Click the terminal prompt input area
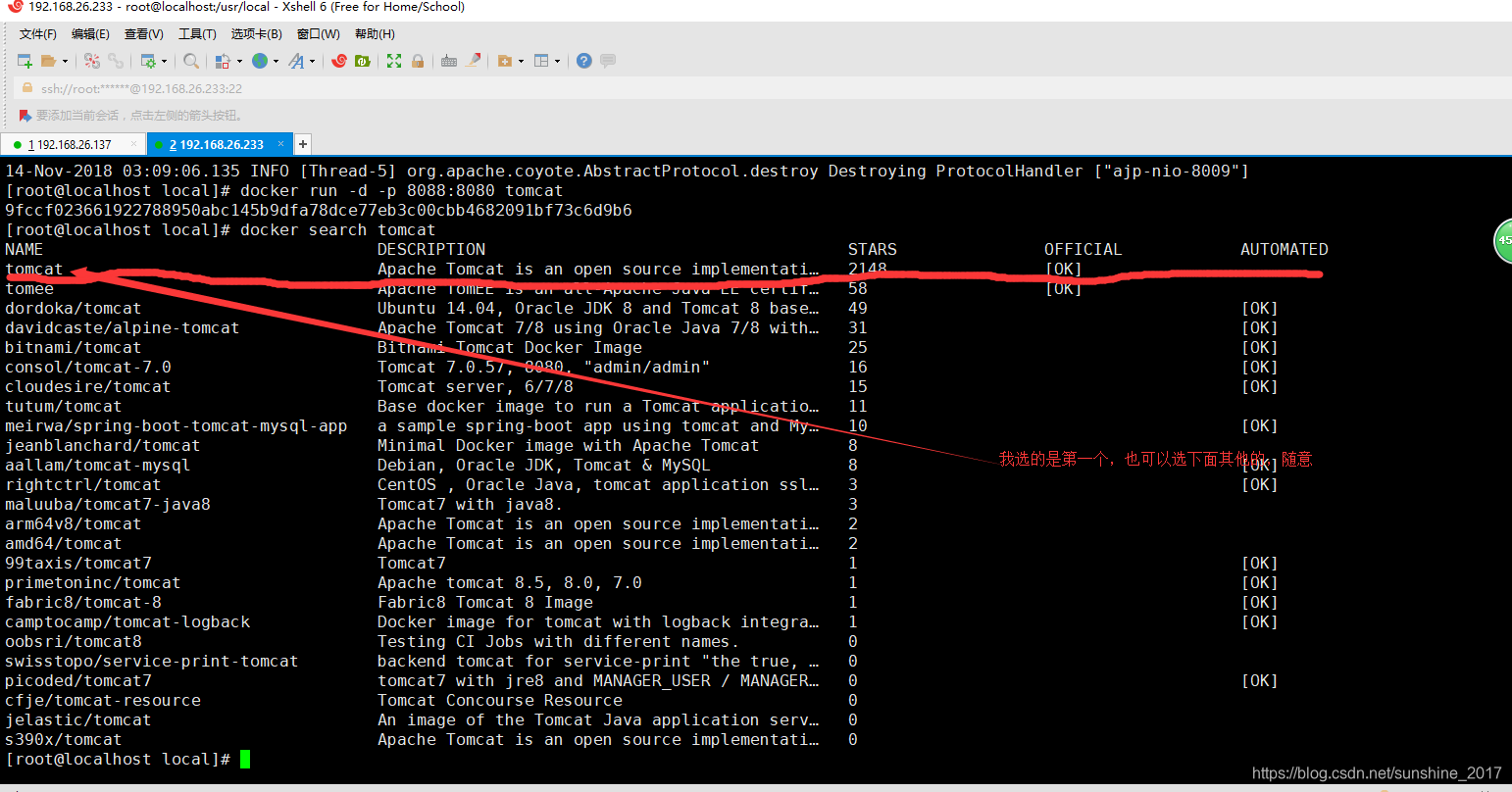The height and width of the screenshot is (792, 1512). [245, 759]
